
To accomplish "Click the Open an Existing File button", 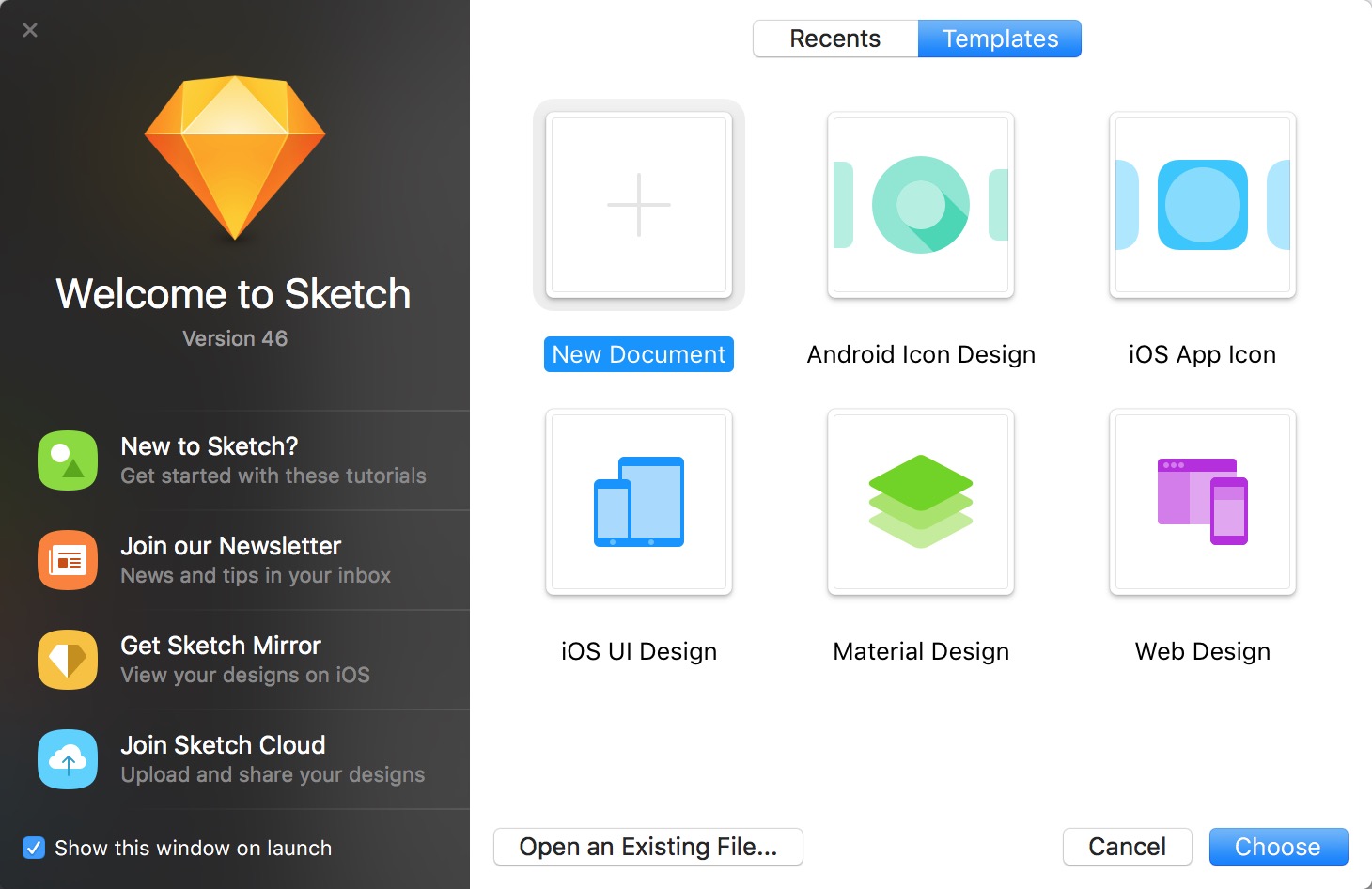I will click(x=648, y=847).
